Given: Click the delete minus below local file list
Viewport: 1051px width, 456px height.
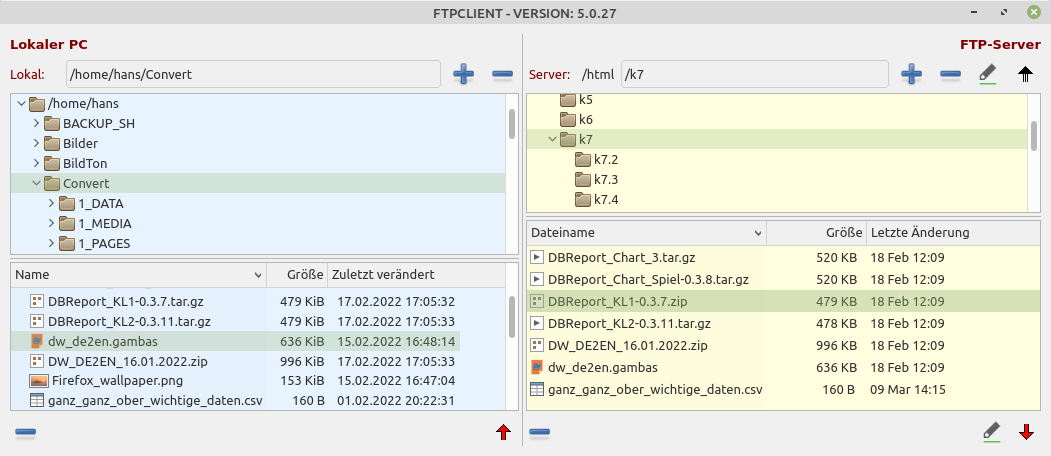Looking at the screenshot, I should point(26,432).
